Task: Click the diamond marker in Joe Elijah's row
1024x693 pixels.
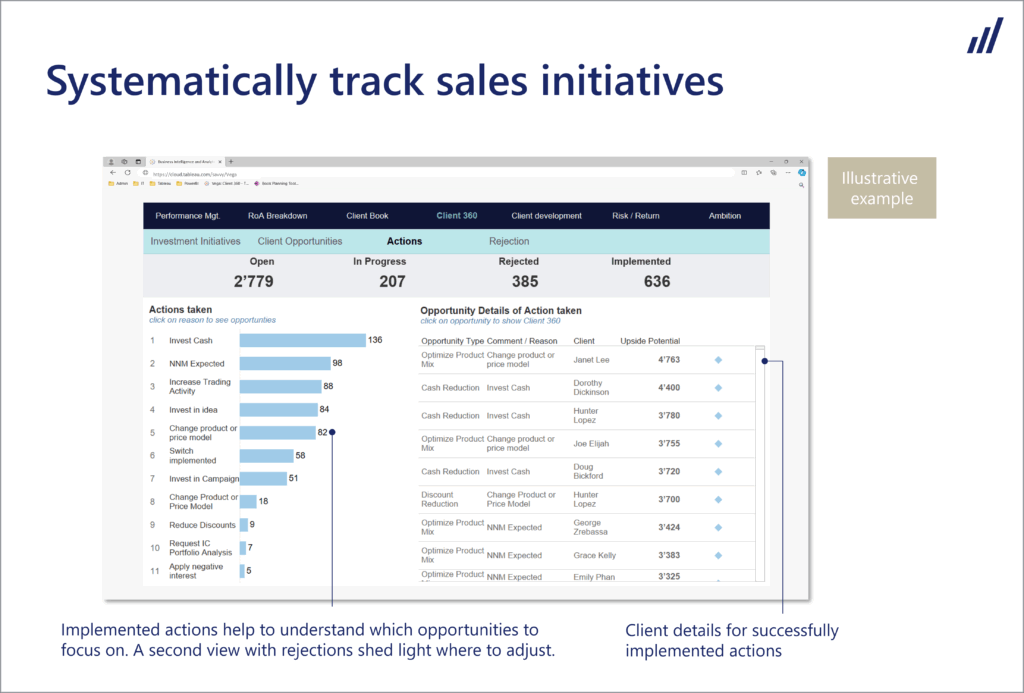Action: click(718, 444)
